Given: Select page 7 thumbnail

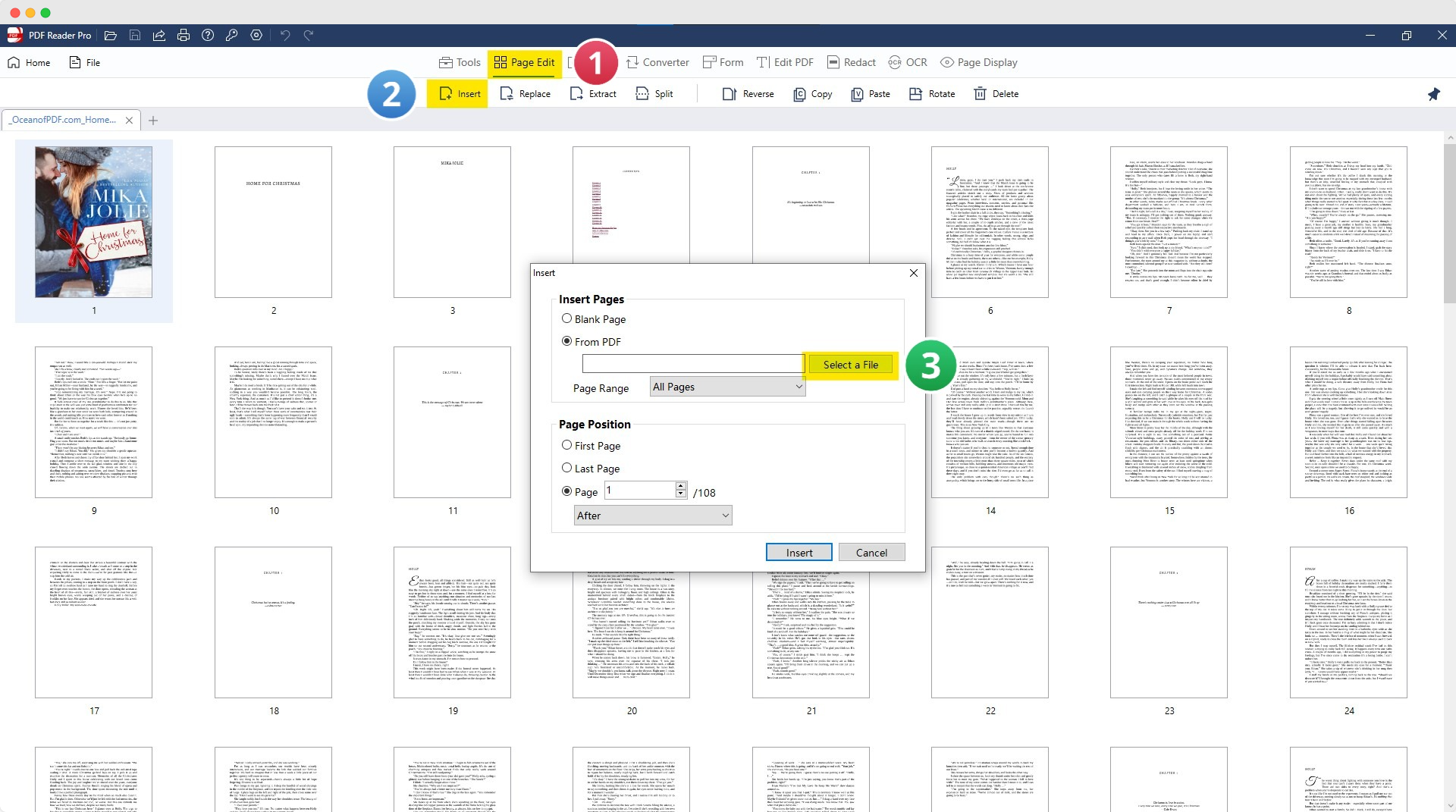Looking at the screenshot, I should [x=1169, y=222].
